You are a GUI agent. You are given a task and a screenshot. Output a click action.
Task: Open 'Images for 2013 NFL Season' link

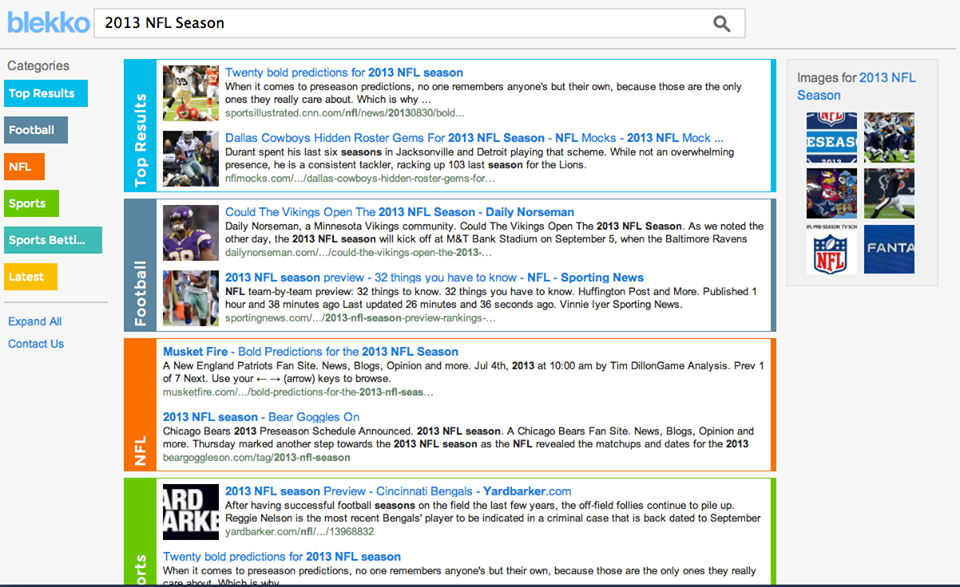[856, 86]
